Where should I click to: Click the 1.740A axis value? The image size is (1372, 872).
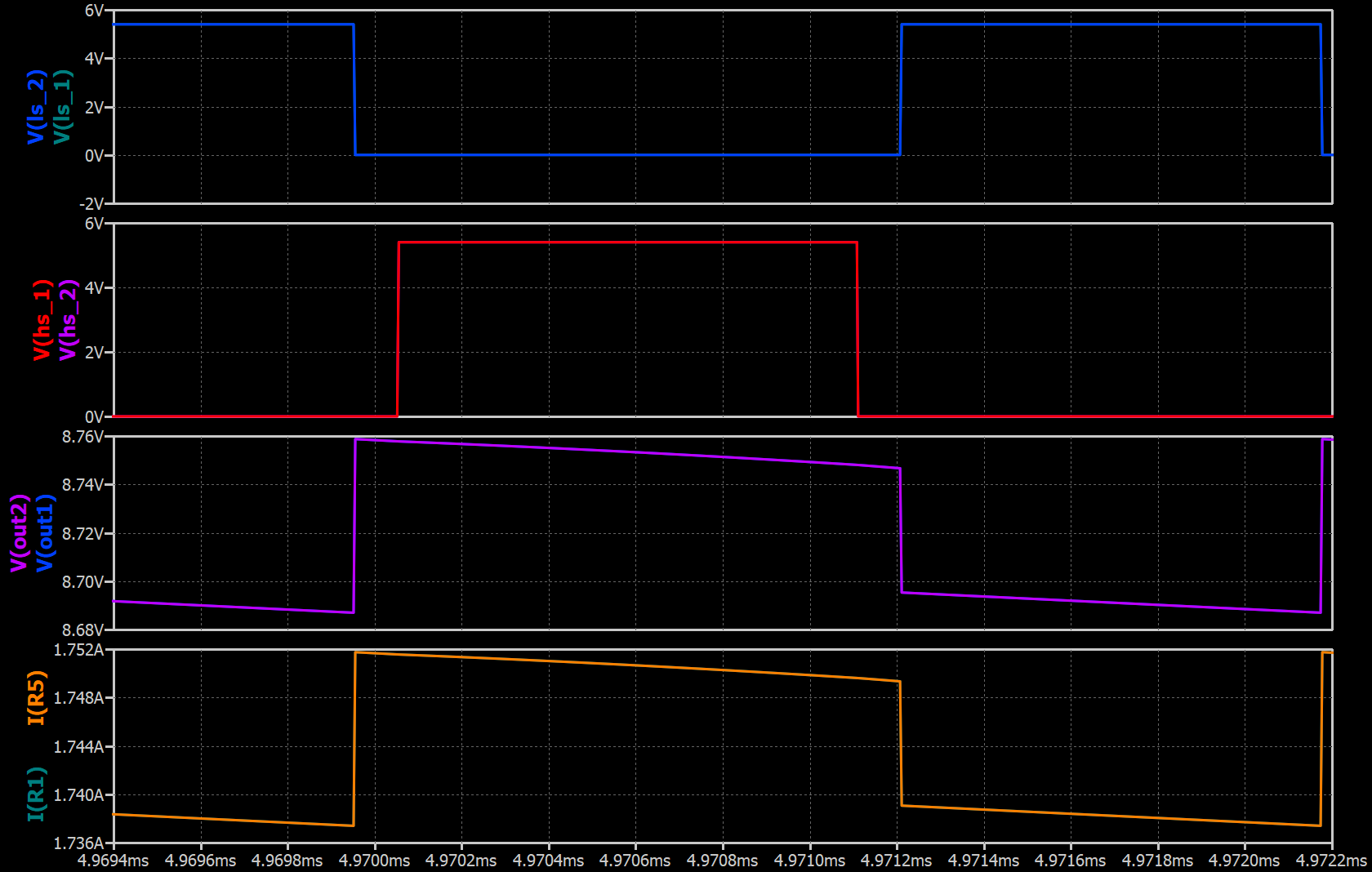[x=79, y=795]
